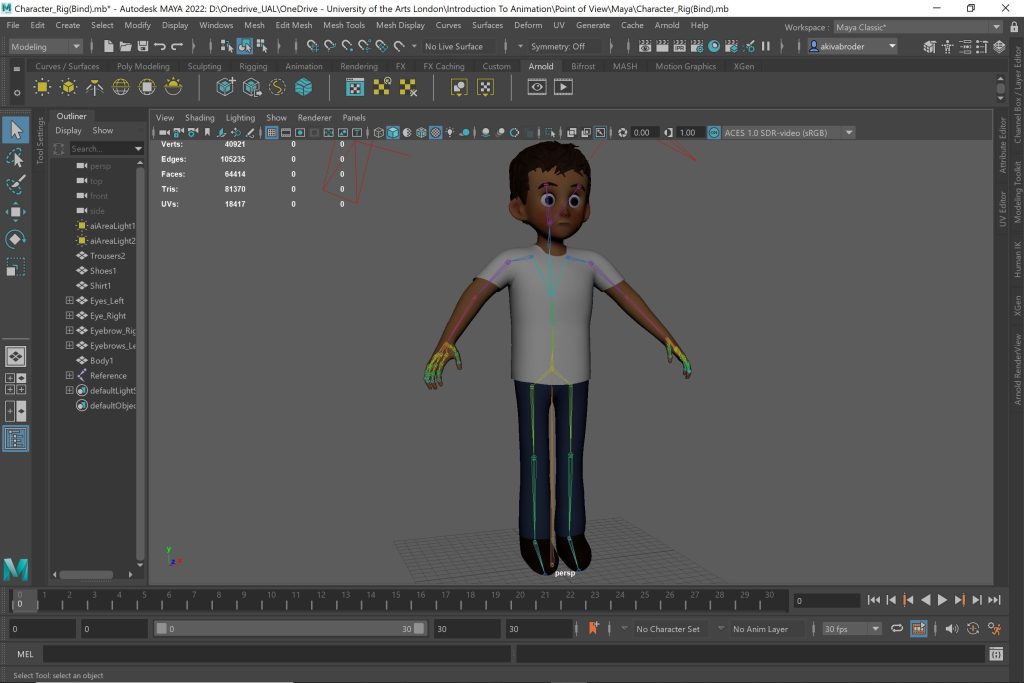Click the Arnold area light shelf icon
This screenshot has height=683, width=1024.
(43, 88)
